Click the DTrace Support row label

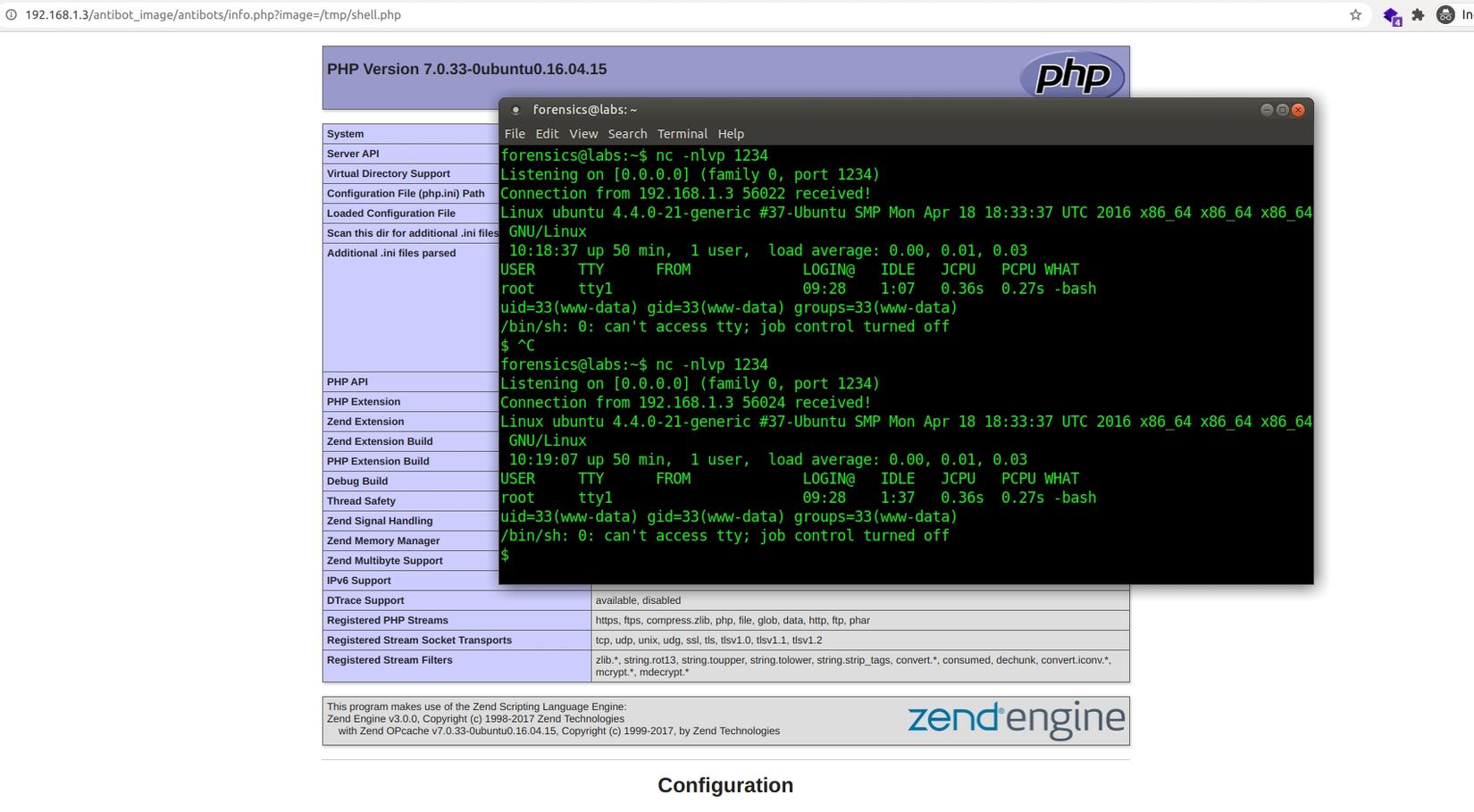click(365, 600)
